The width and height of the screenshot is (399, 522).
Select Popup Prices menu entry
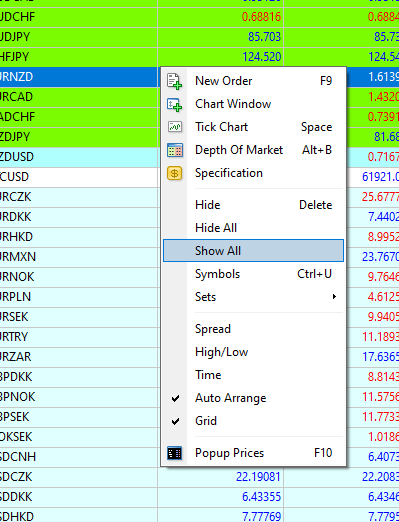[x=253, y=453]
